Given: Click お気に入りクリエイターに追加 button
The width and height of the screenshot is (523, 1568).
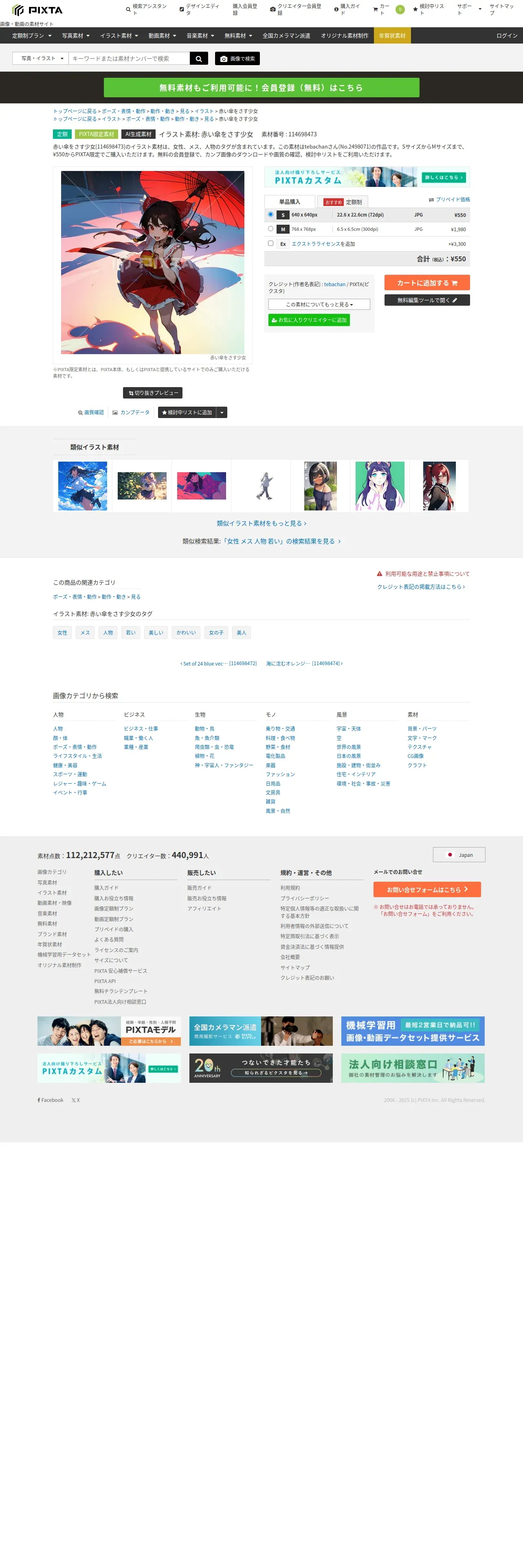Looking at the screenshot, I should point(309,320).
